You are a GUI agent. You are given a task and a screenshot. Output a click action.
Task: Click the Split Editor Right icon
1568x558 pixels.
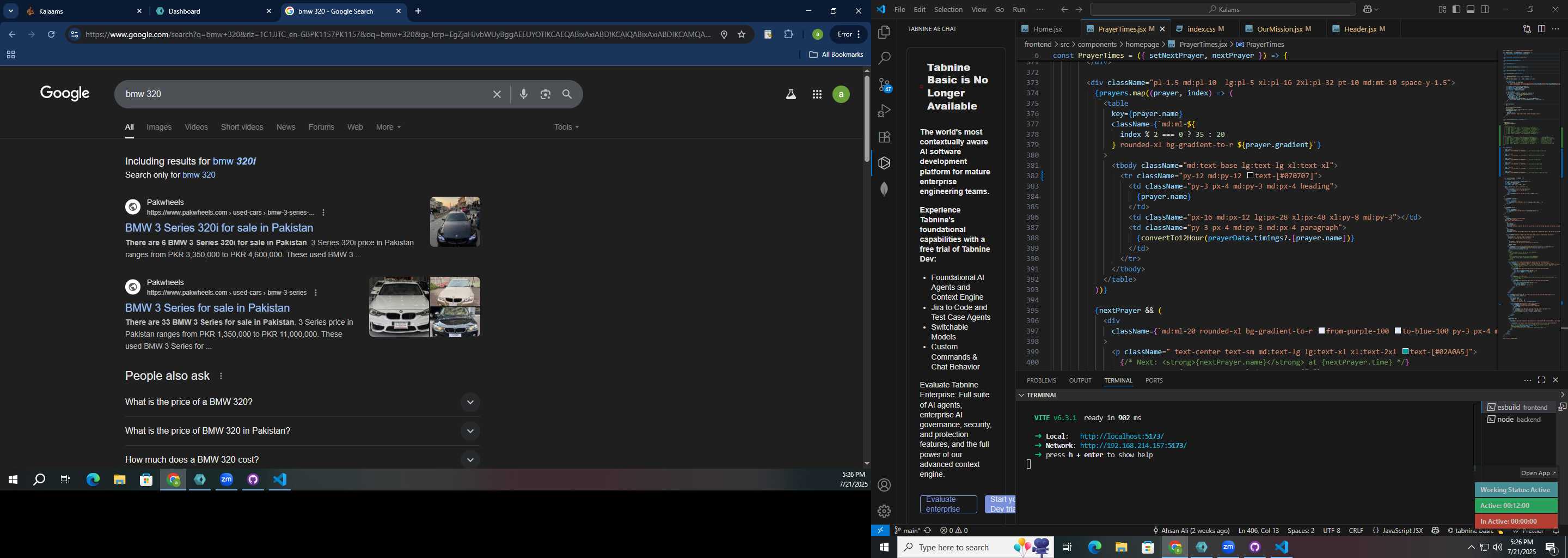[x=1541, y=29]
